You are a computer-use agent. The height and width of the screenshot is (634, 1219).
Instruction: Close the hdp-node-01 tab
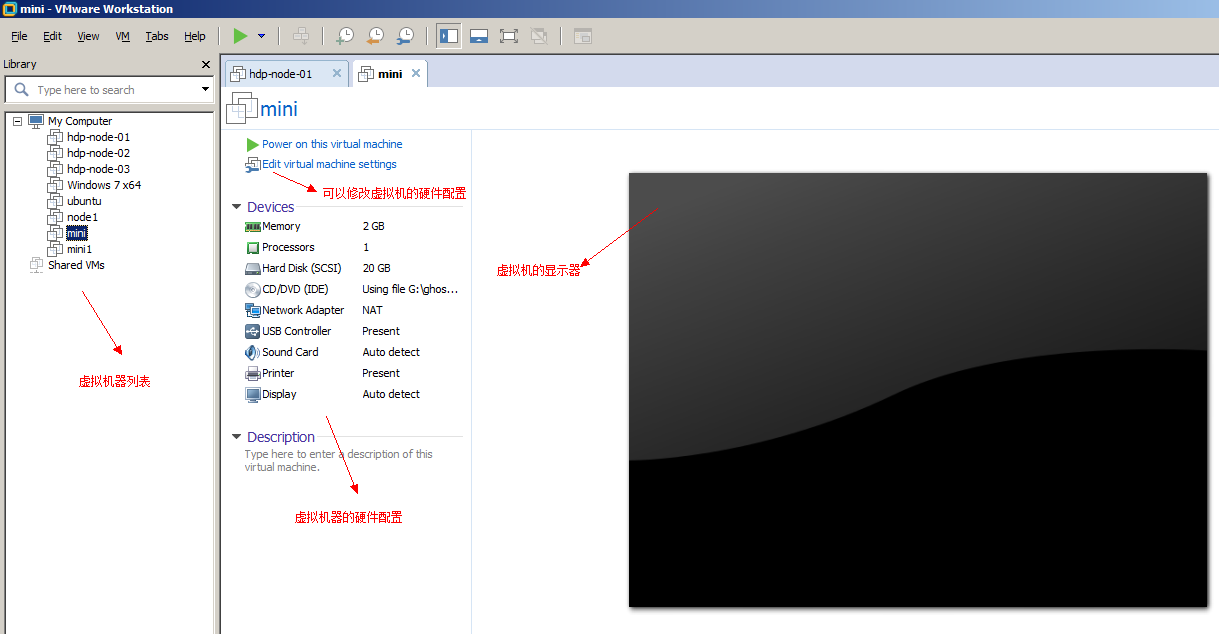pyautogui.click(x=337, y=73)
